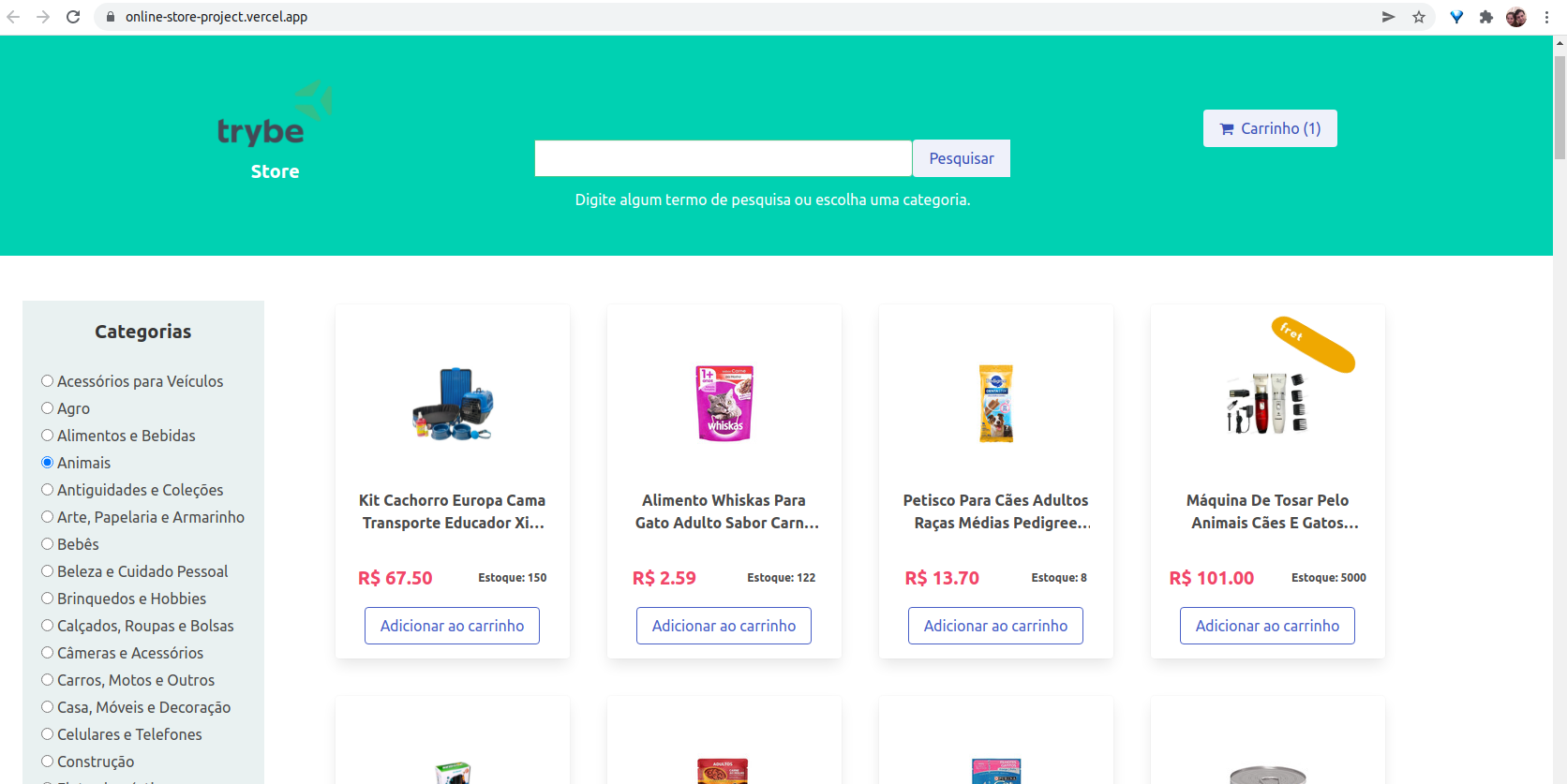The width and height of the screenshot is (1567, 784).
Task: Open the Carrinho (1) cart button
Action: pyautogui.click(x=1270, y=128)
